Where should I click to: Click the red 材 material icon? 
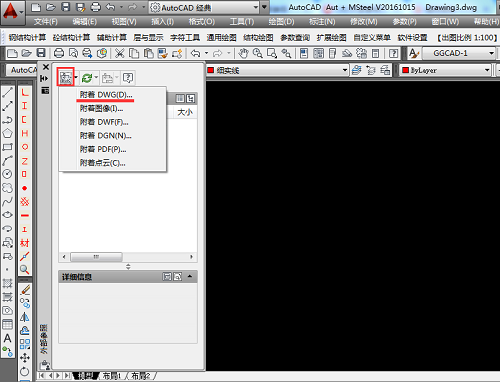coord(25,243)
